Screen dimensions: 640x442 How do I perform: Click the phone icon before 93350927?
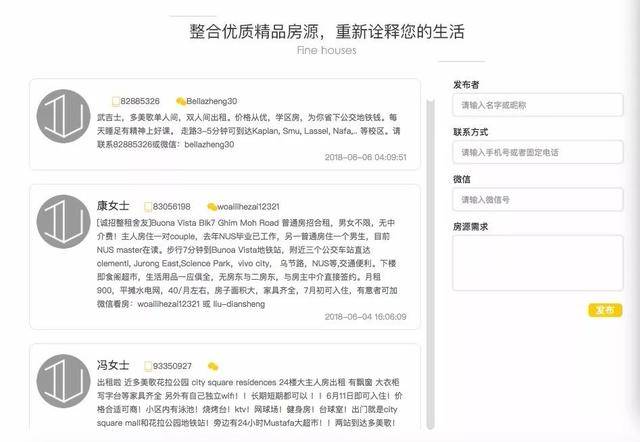click(x=148, y=366)
